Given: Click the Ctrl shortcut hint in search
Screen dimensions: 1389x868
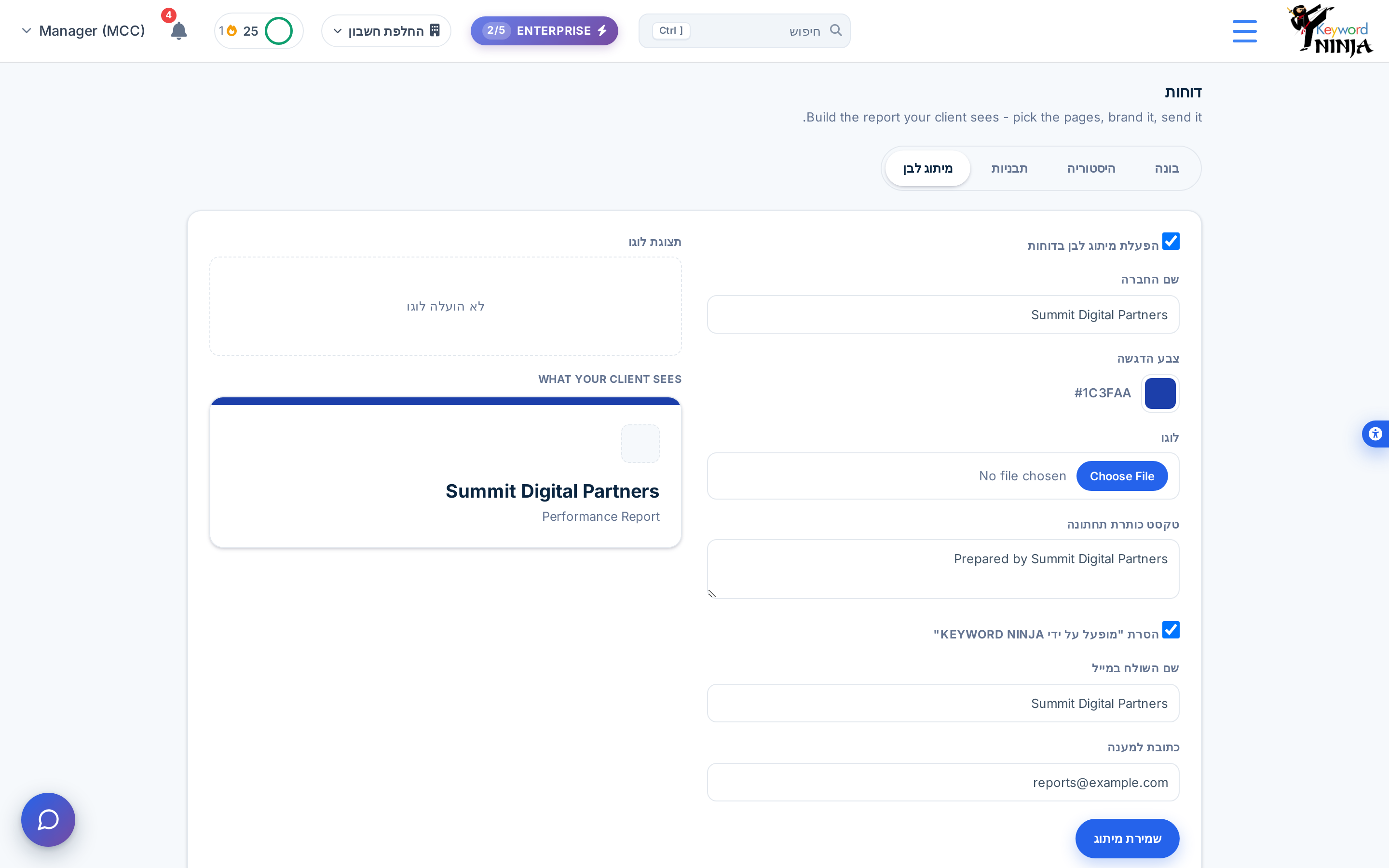Looking at the screenshot, I should (x=670, y=31).
